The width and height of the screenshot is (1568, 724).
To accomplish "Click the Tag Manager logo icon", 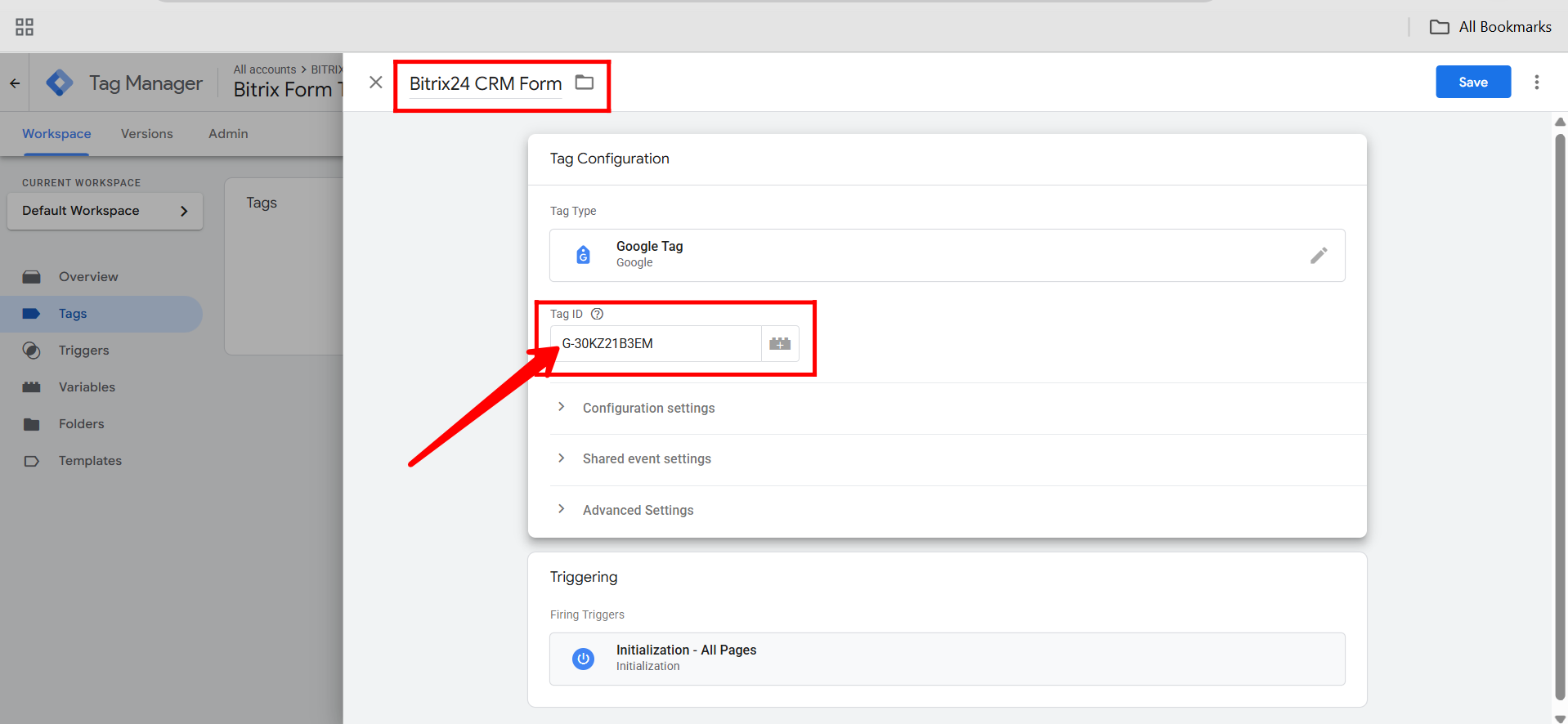I will pos(60,83).
